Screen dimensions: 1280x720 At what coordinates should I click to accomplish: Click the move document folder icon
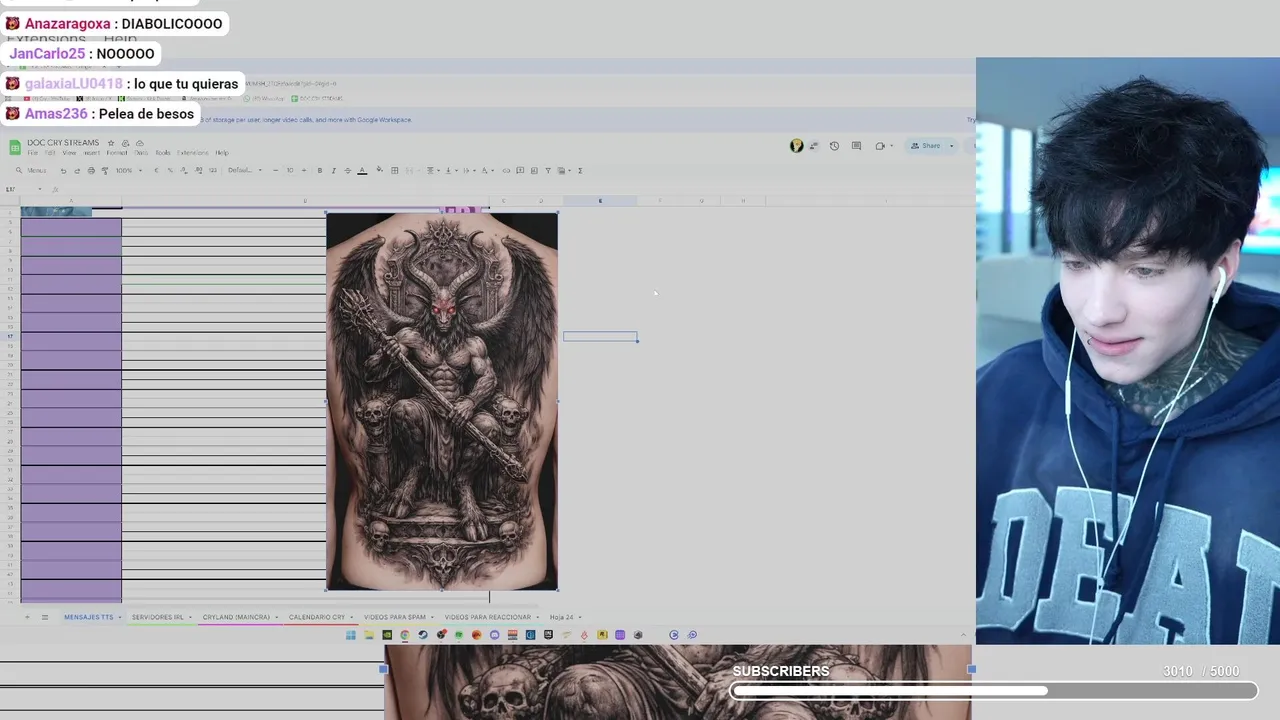pos(125,143)
